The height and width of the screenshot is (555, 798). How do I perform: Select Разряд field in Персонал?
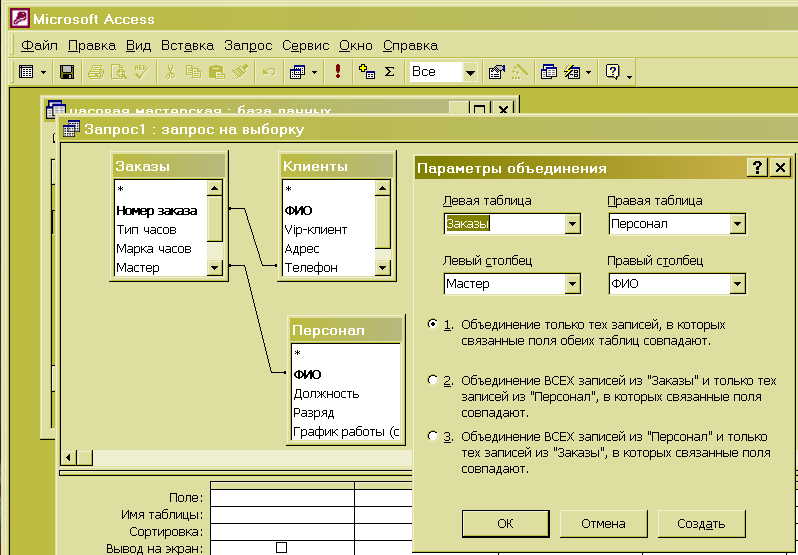(314, 413)
